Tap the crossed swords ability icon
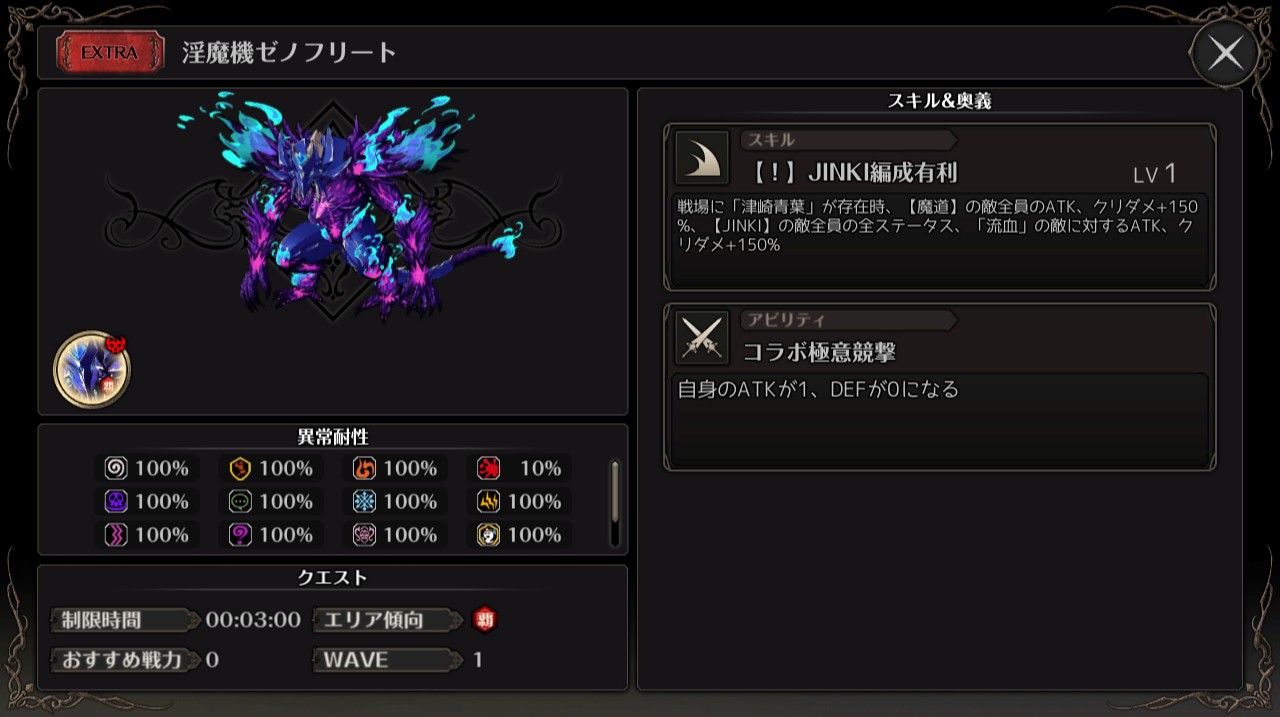The width and height of the screenshot is (1280, 717). [x=702, y=337]
